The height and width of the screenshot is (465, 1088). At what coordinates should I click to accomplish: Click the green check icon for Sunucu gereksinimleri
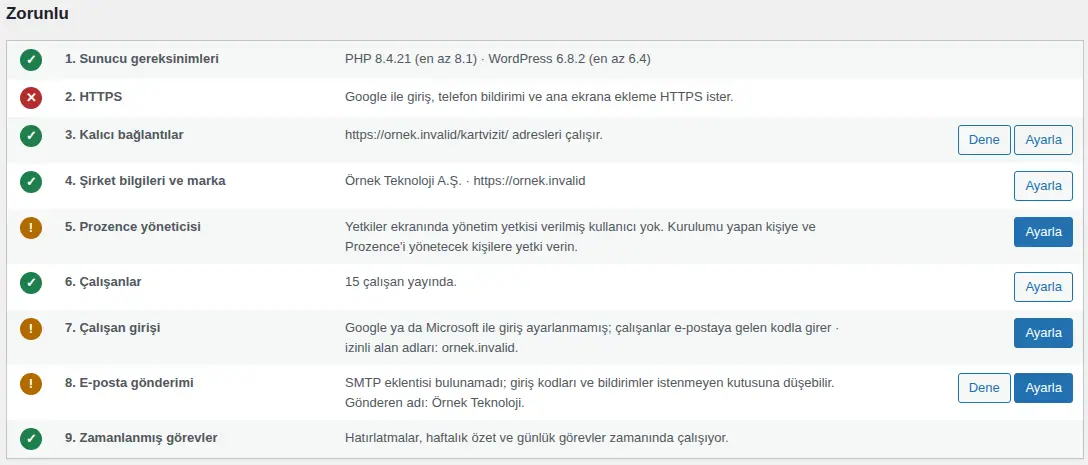coord(31,60)
